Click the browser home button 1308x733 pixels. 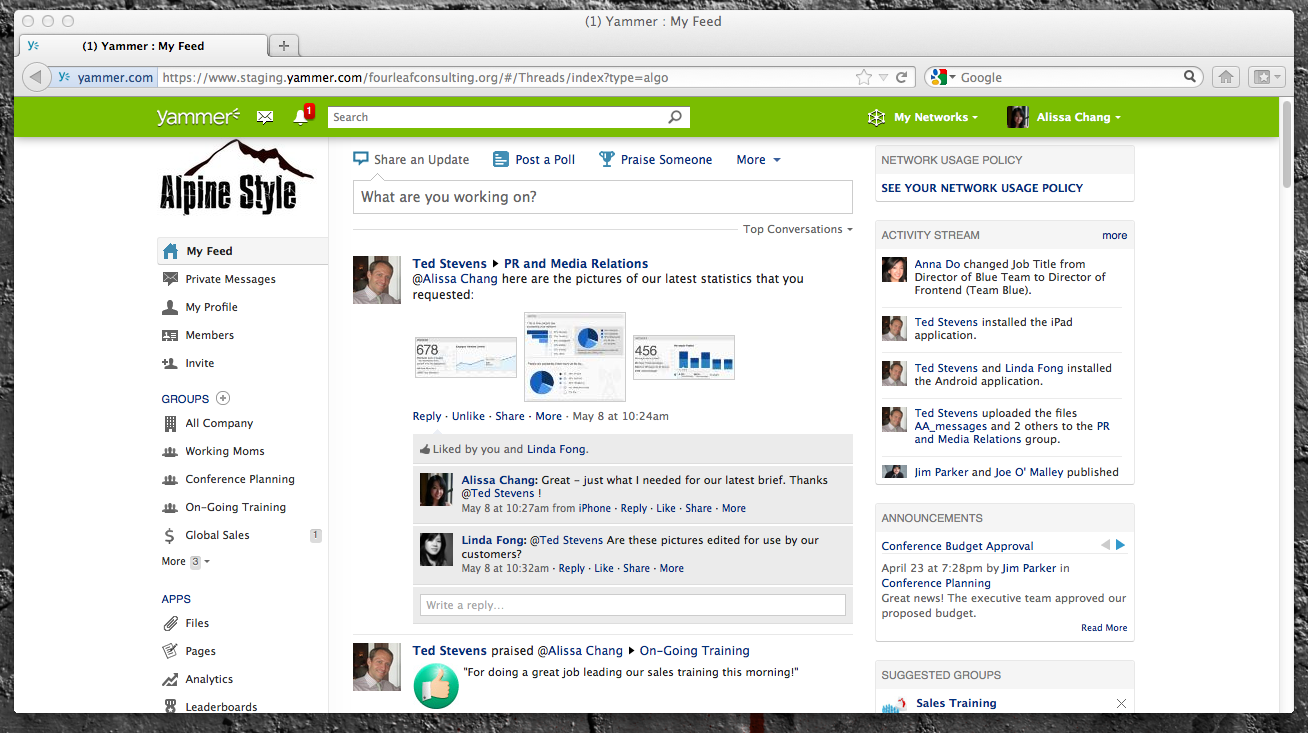(1225, 77)
